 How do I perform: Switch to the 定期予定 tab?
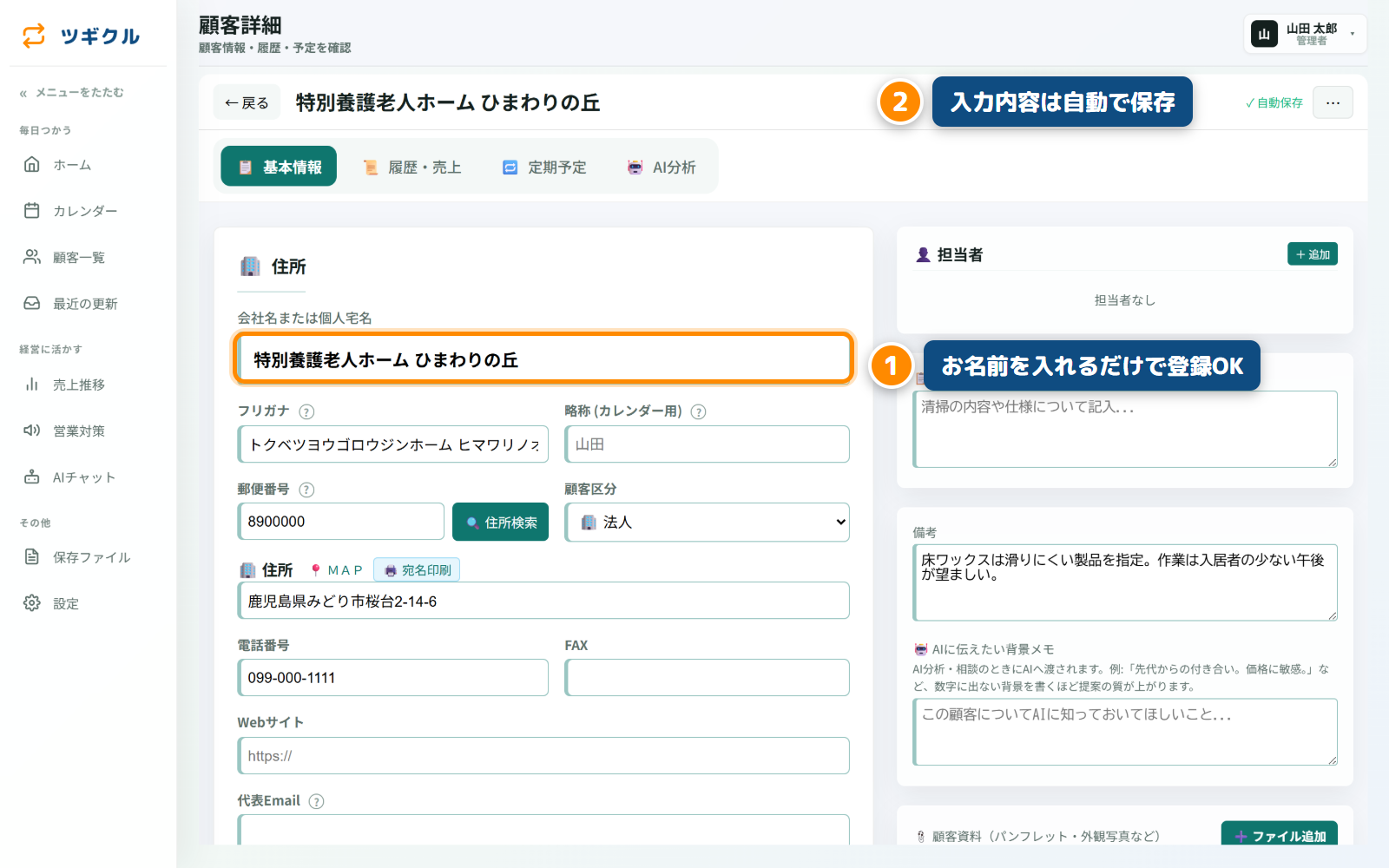[x=544, y=167]
